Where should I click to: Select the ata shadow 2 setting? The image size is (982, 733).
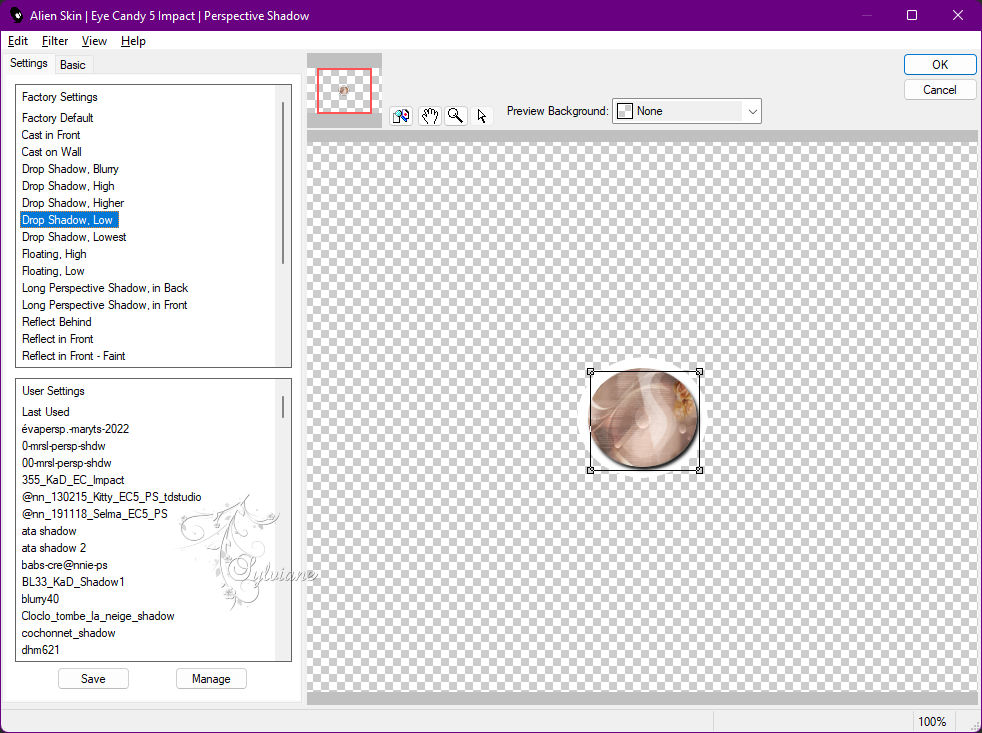pos(53,548)
